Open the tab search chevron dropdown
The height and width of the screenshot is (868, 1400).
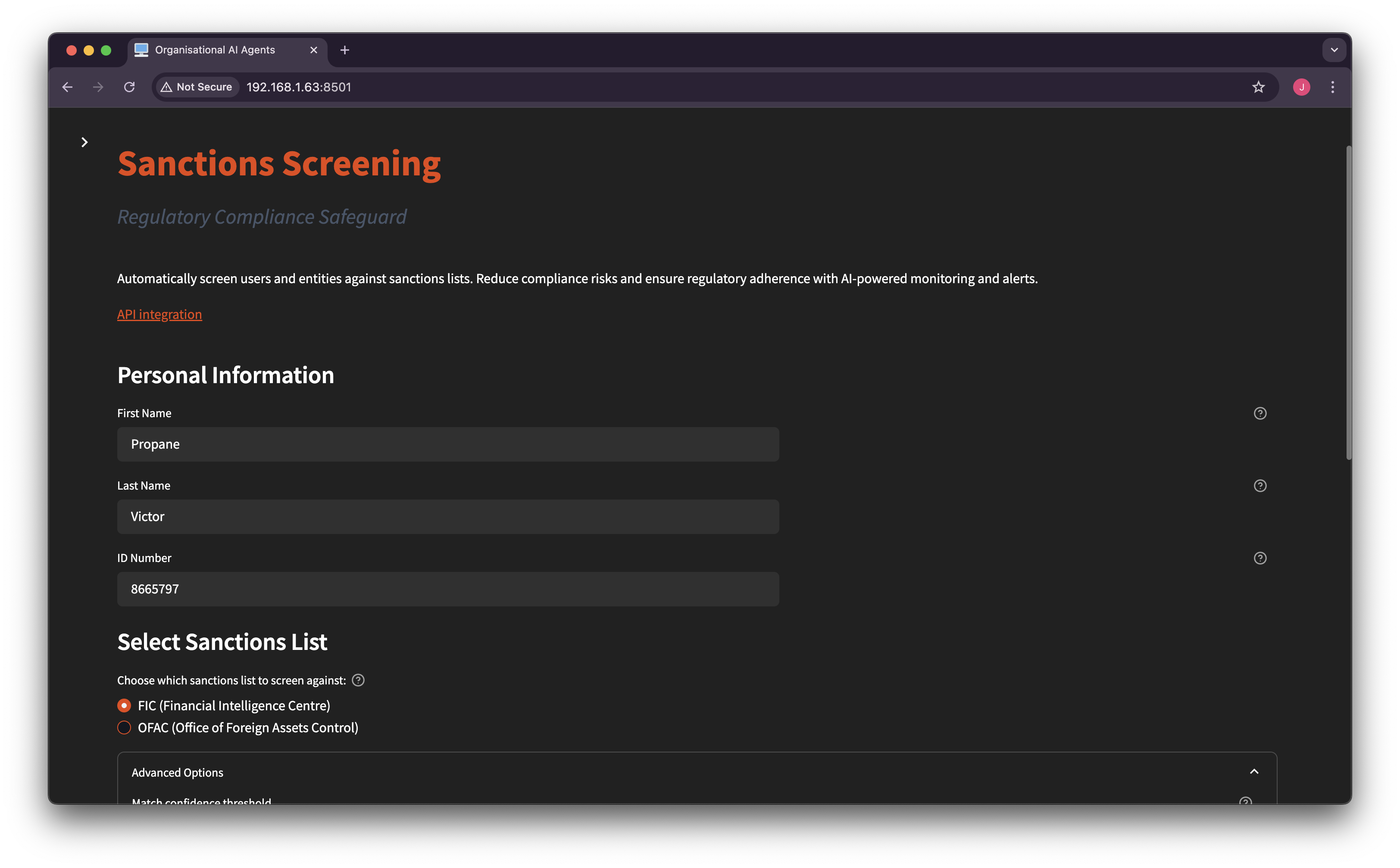pos(1334,50)
